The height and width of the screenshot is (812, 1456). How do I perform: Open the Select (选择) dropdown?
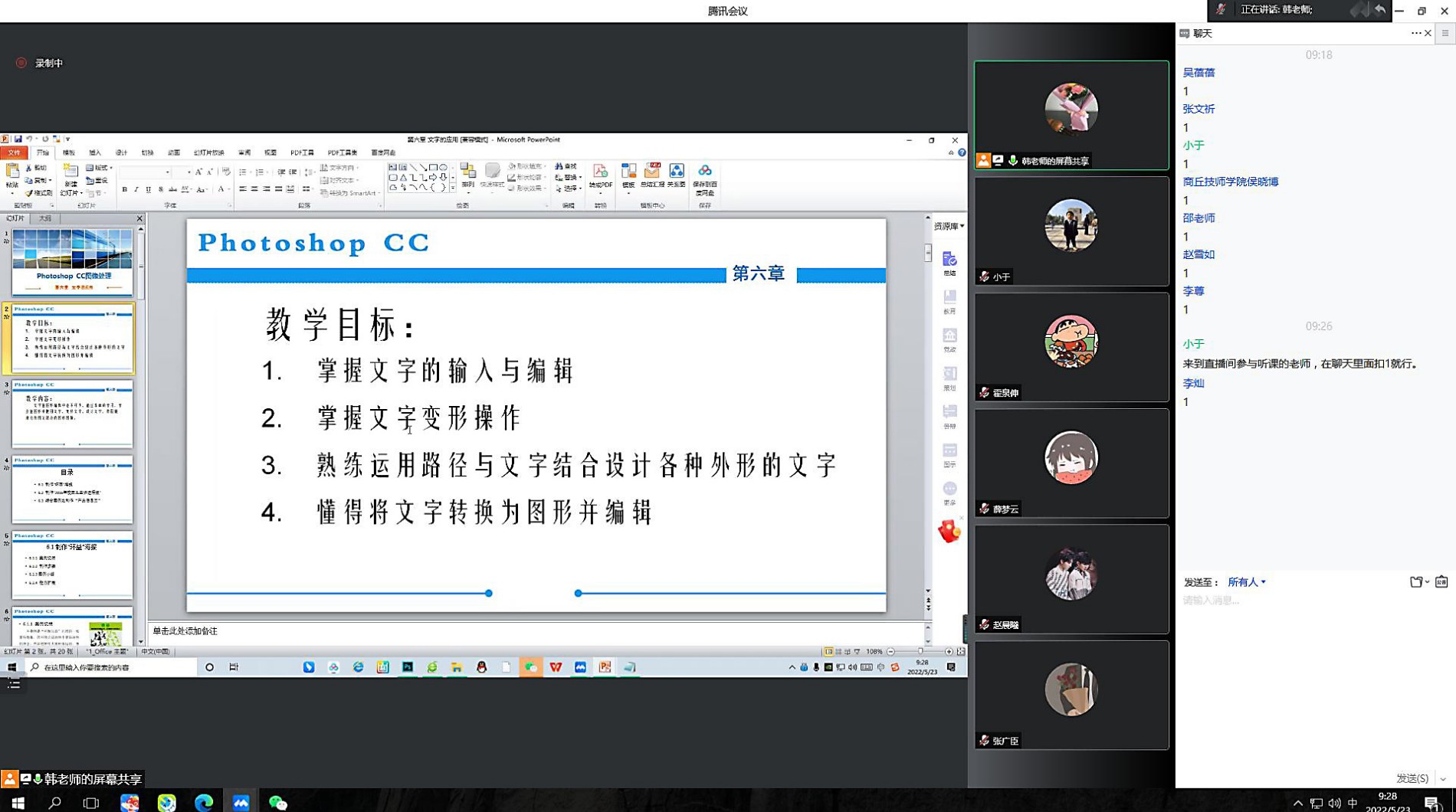(x=568, y=188)
